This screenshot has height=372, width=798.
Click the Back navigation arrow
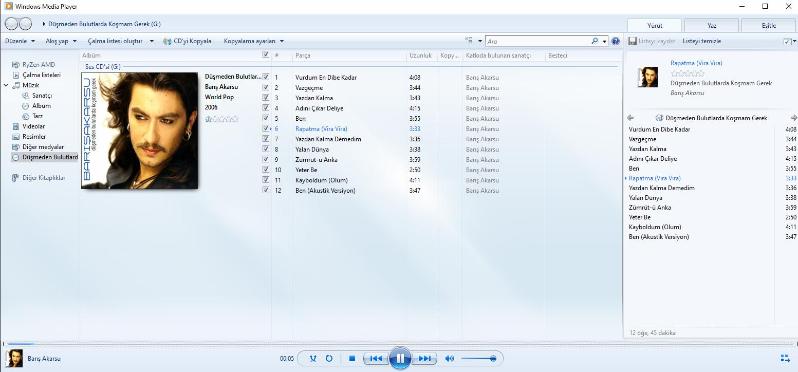[x=11, y=23]
